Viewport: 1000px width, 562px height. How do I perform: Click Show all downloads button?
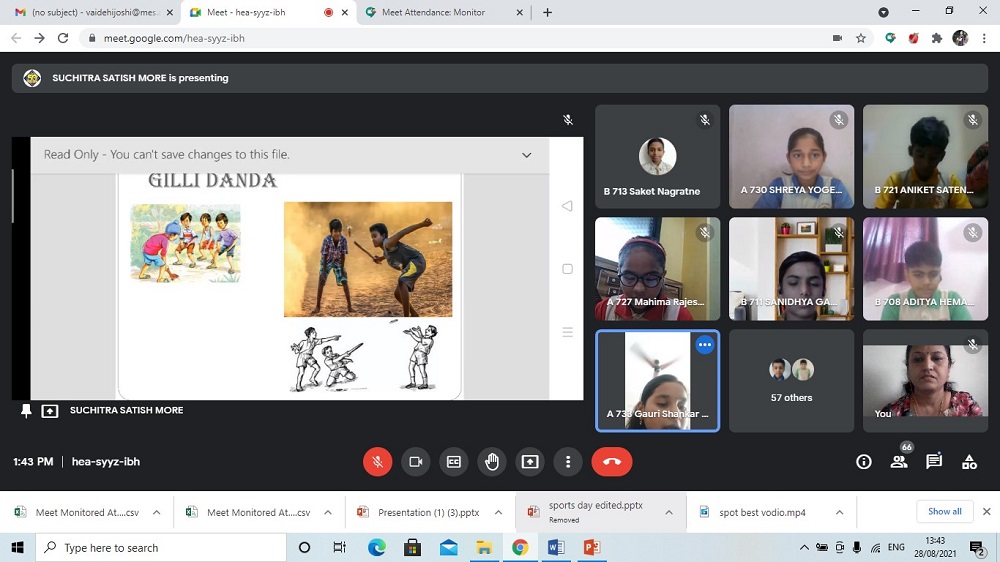click(x=944, y=512)
